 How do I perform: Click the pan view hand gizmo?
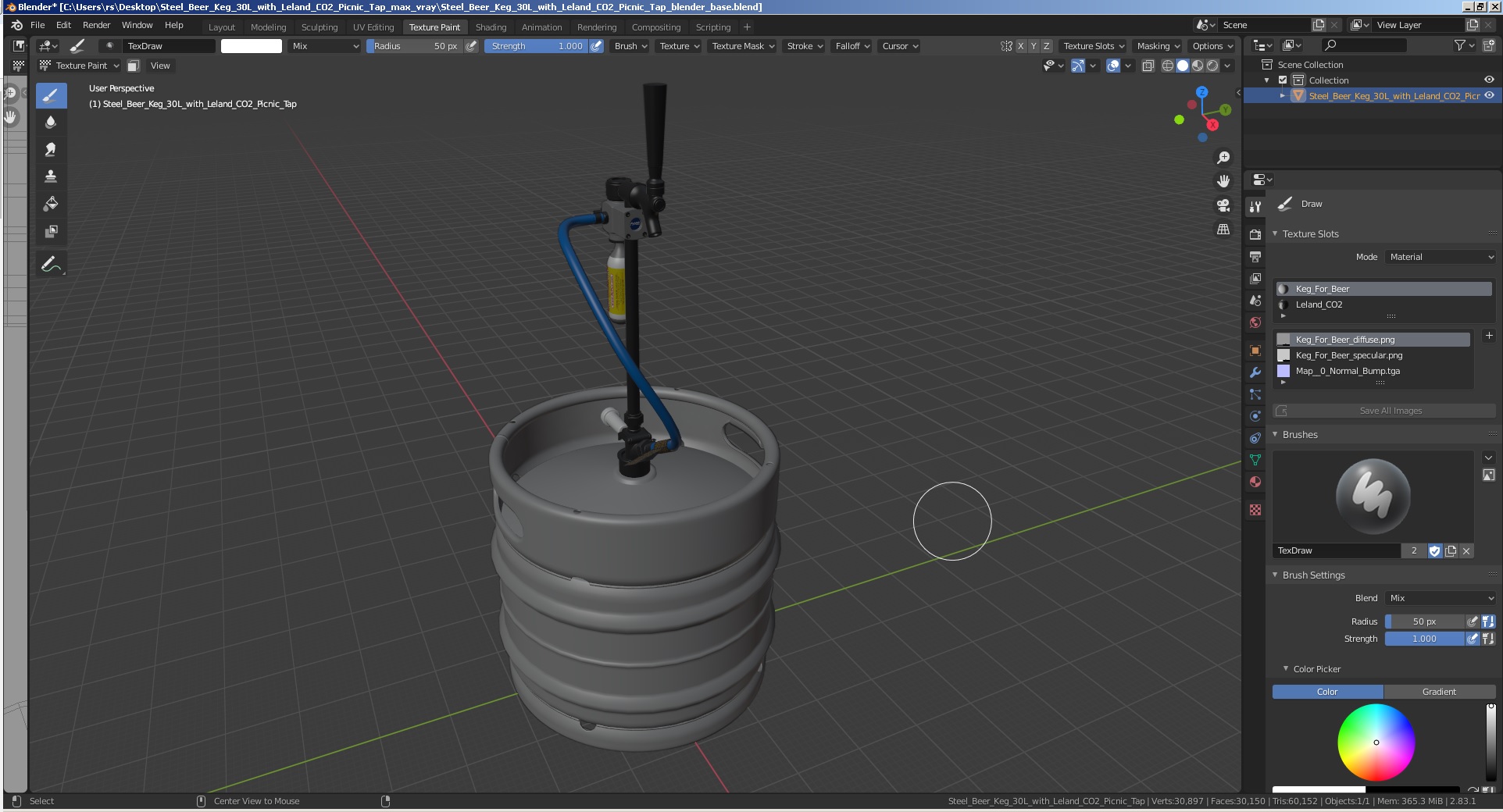click(1223, 181)
